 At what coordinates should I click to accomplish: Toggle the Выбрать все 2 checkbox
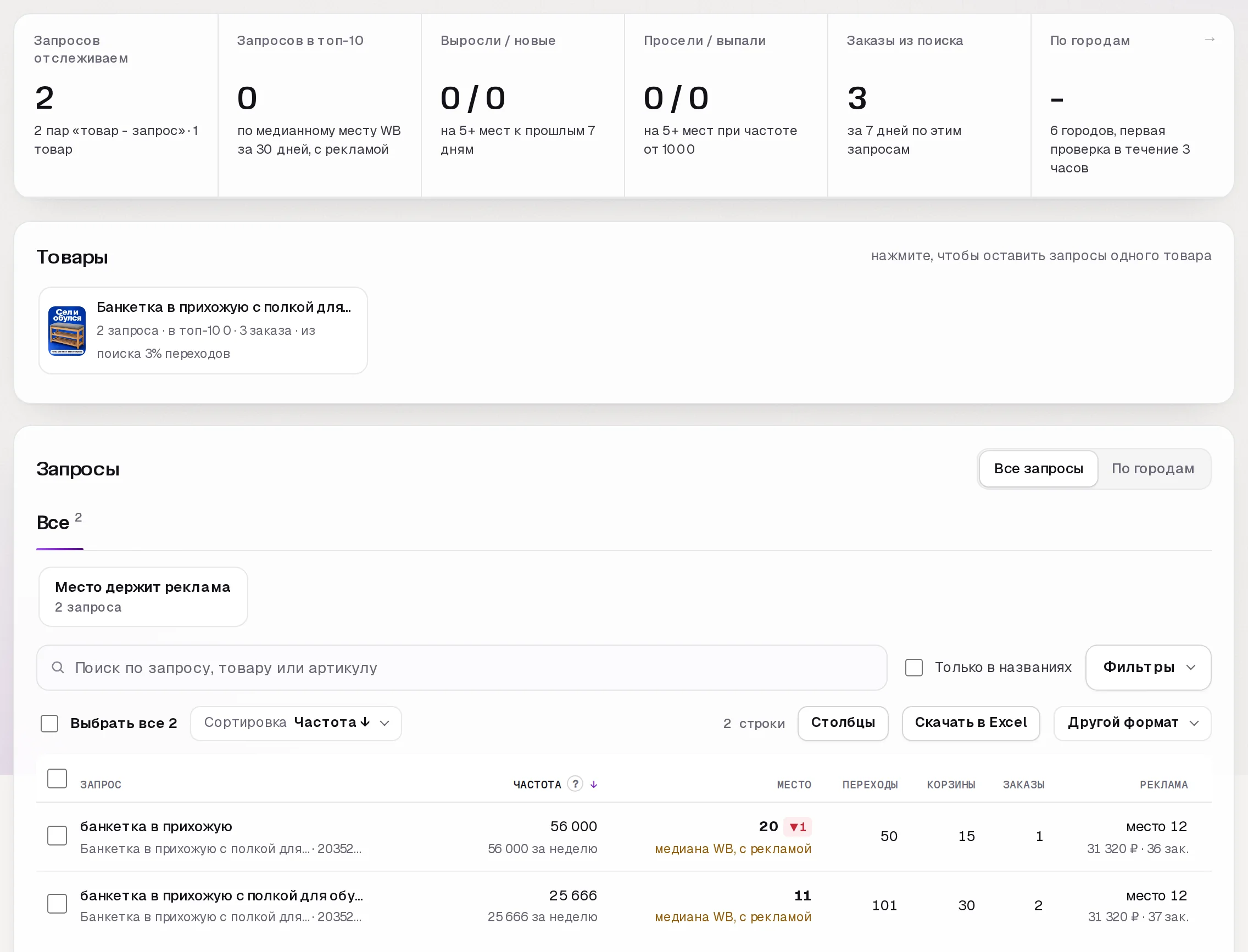49,723
